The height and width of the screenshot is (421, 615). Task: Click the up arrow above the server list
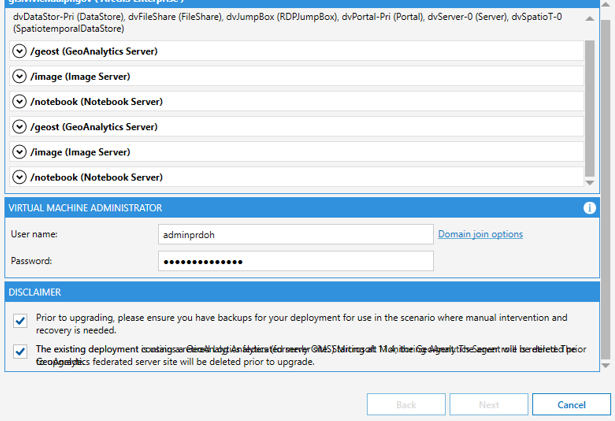pyautogui.click(x=590, y=18)
